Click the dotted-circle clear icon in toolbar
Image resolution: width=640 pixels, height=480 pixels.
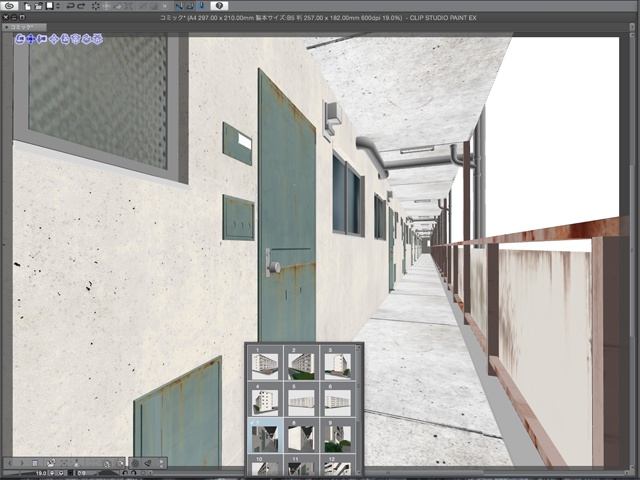tap(96, 6)
